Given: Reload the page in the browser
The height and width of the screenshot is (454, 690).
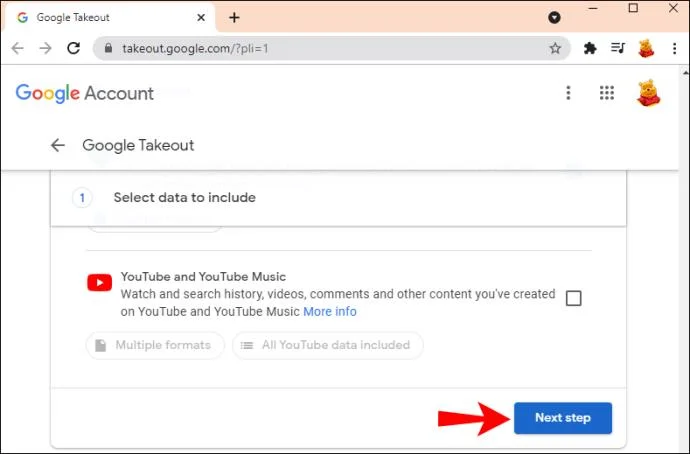Looking at the screenshot, I should click(x=73, y=48).
